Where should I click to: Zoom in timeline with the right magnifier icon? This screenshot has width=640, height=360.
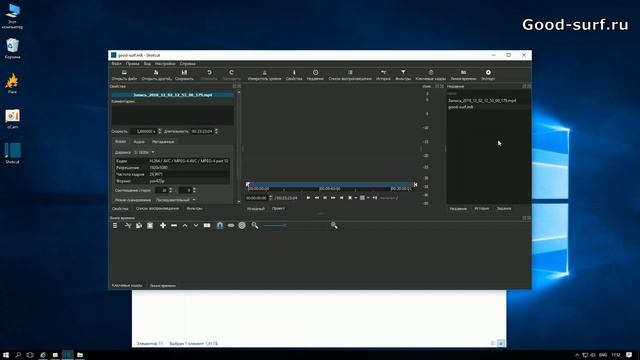334,225
